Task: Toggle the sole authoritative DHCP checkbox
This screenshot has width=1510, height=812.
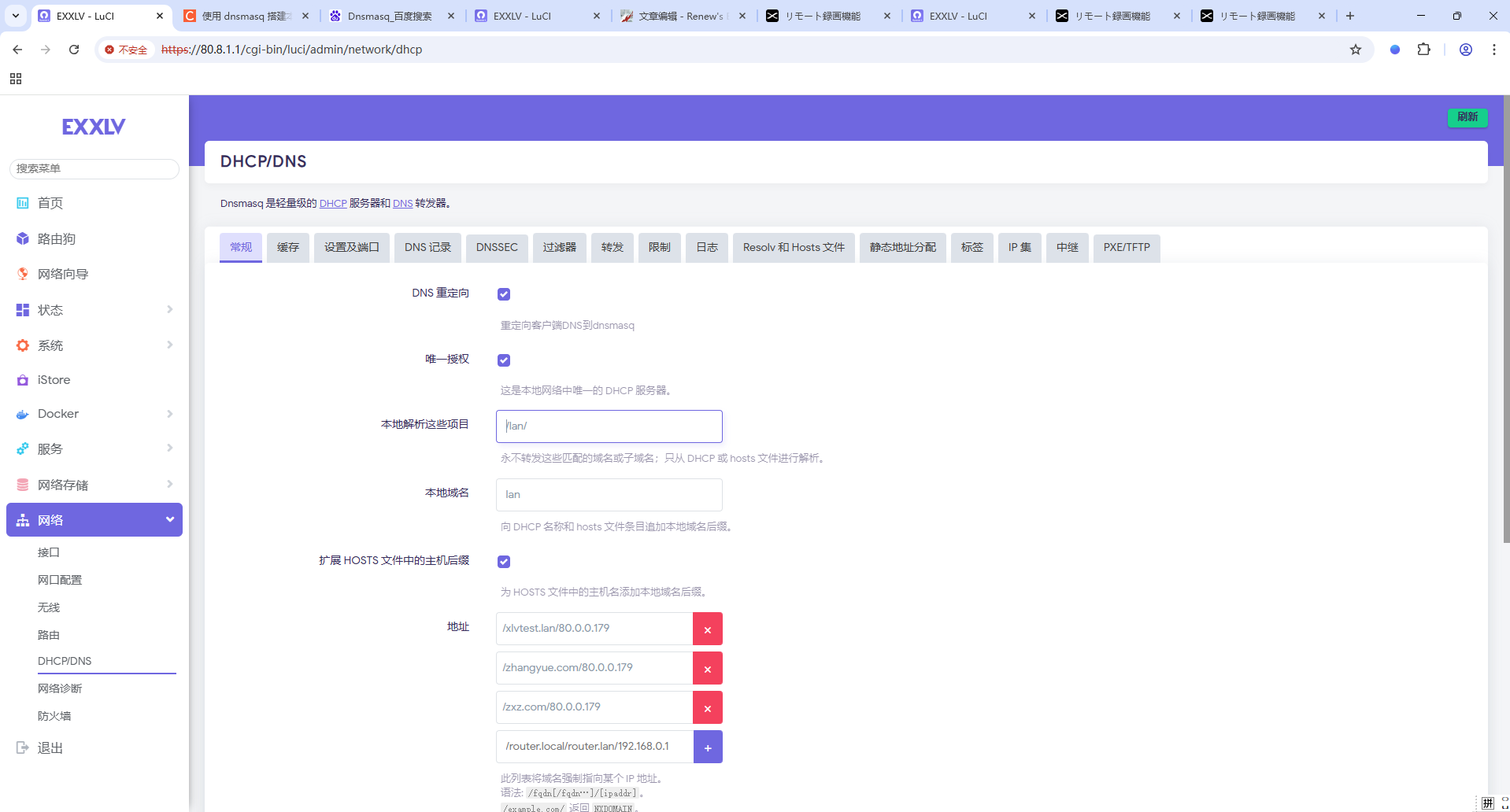Action: (x=504, y=360)
